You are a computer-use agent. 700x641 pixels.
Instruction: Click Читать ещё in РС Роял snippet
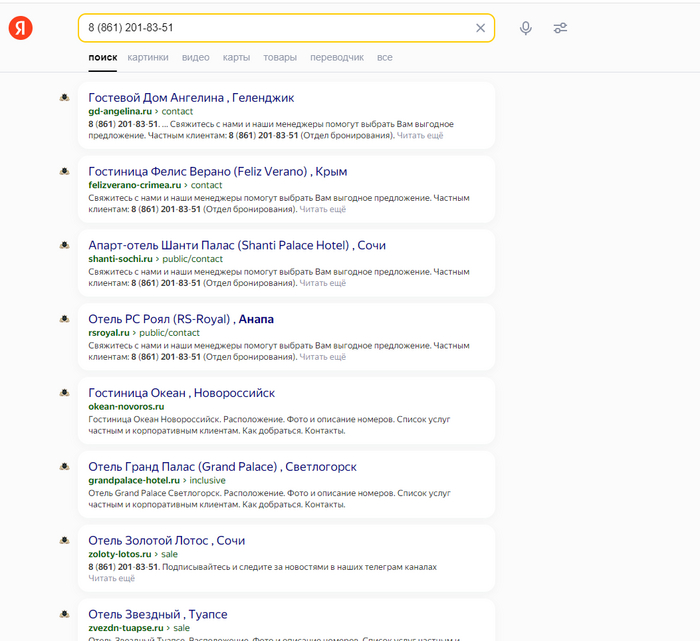pyautogui.click(x=323, y=357)
